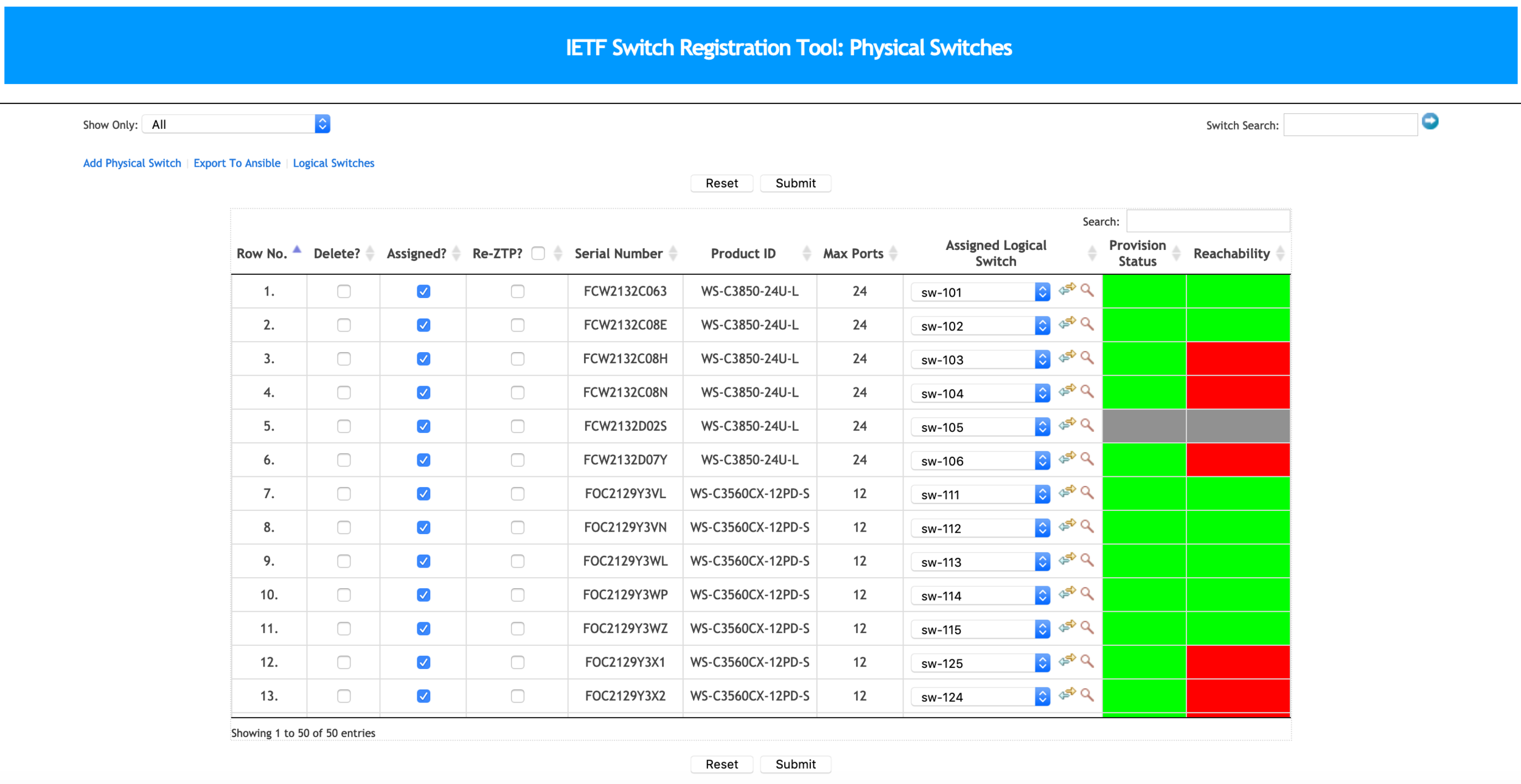
Task: Click the red reachability cell for sw-103
Action: pyautogui.click(x=1237, y=359)
